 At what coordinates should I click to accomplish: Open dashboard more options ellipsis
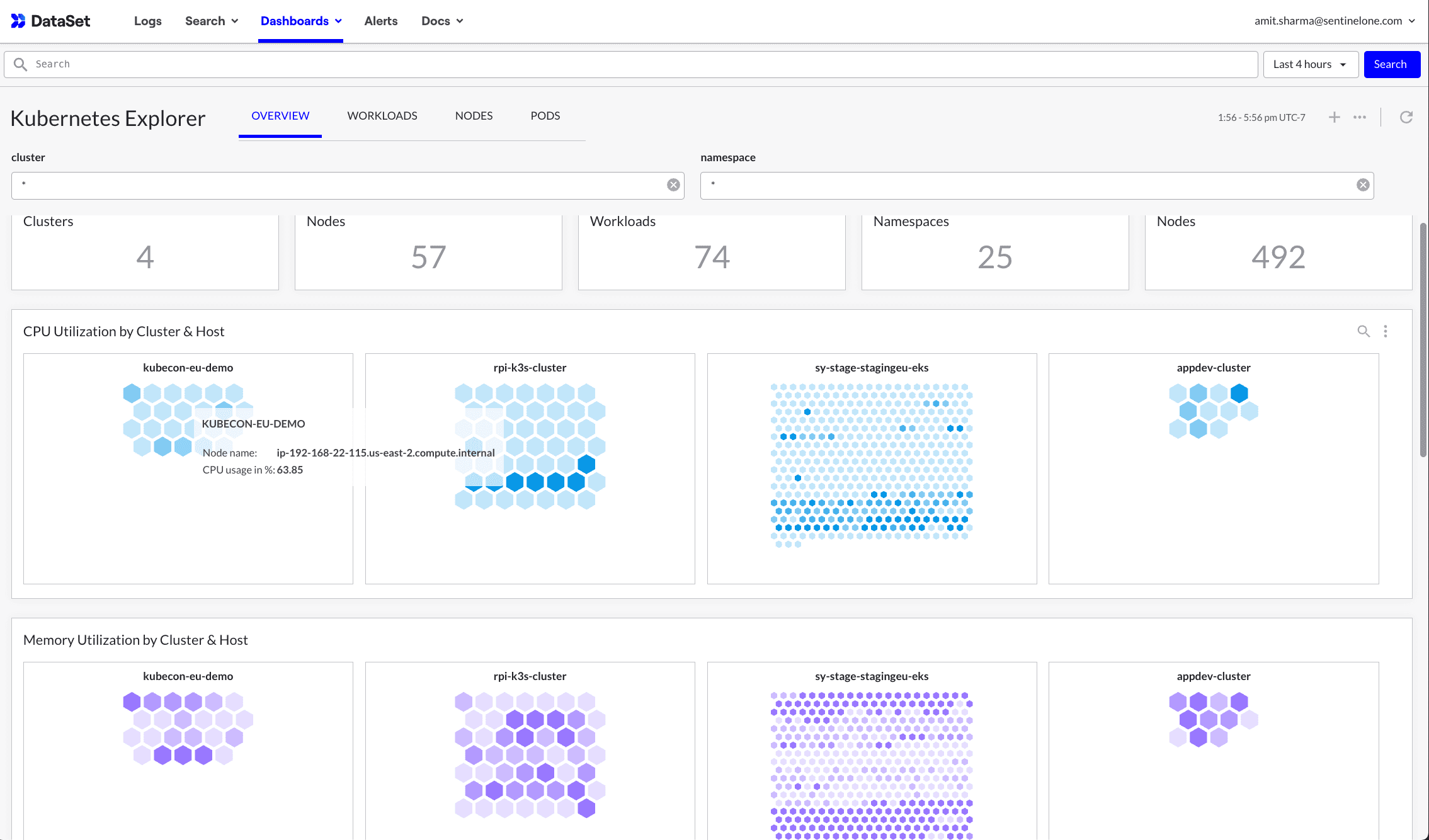click(x=1360, y=117)
